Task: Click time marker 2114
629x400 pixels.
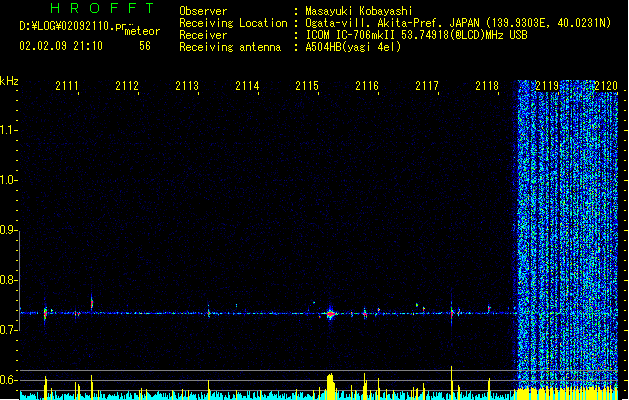Action: (247, 86)
